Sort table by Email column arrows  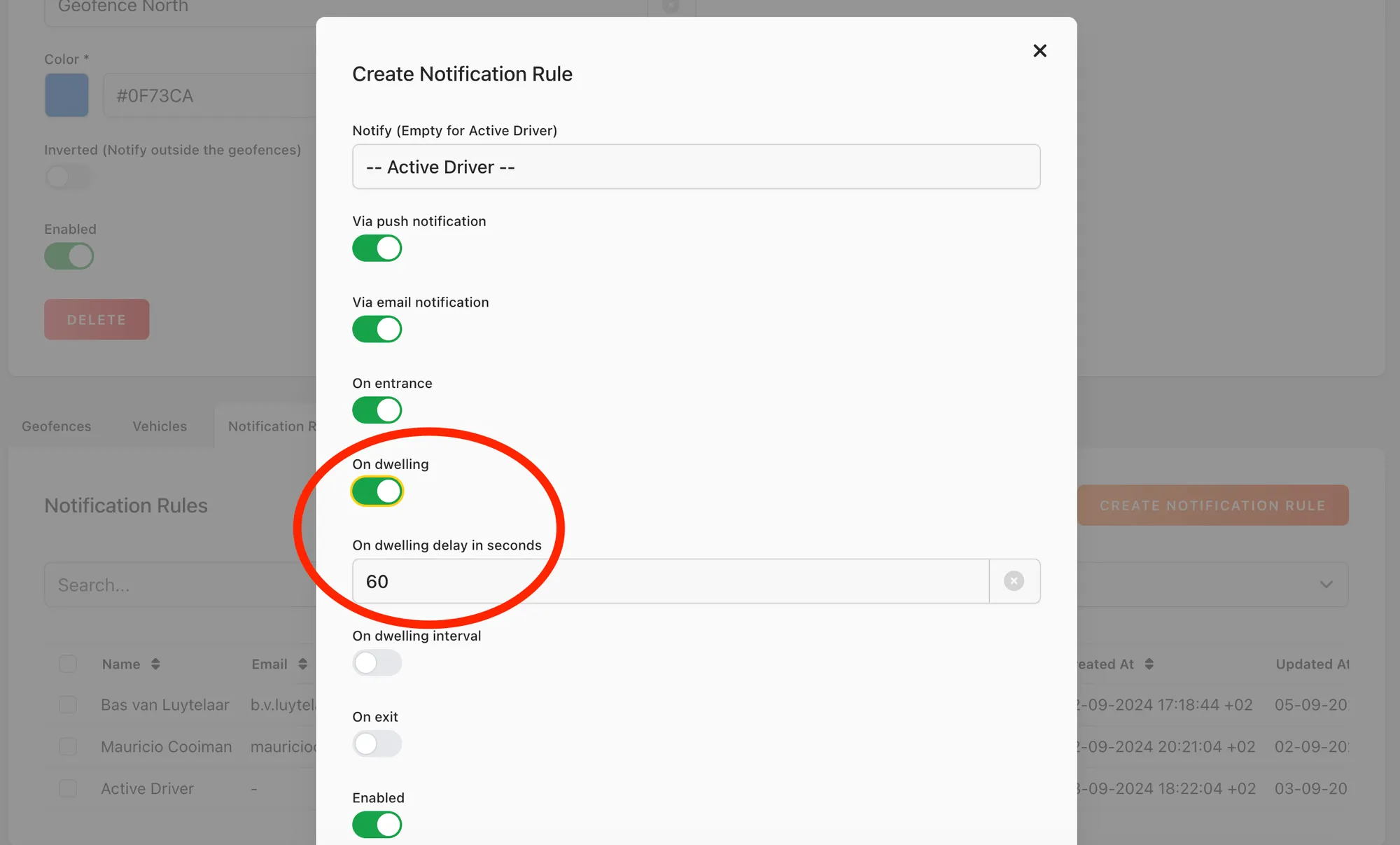pos(302,664)
